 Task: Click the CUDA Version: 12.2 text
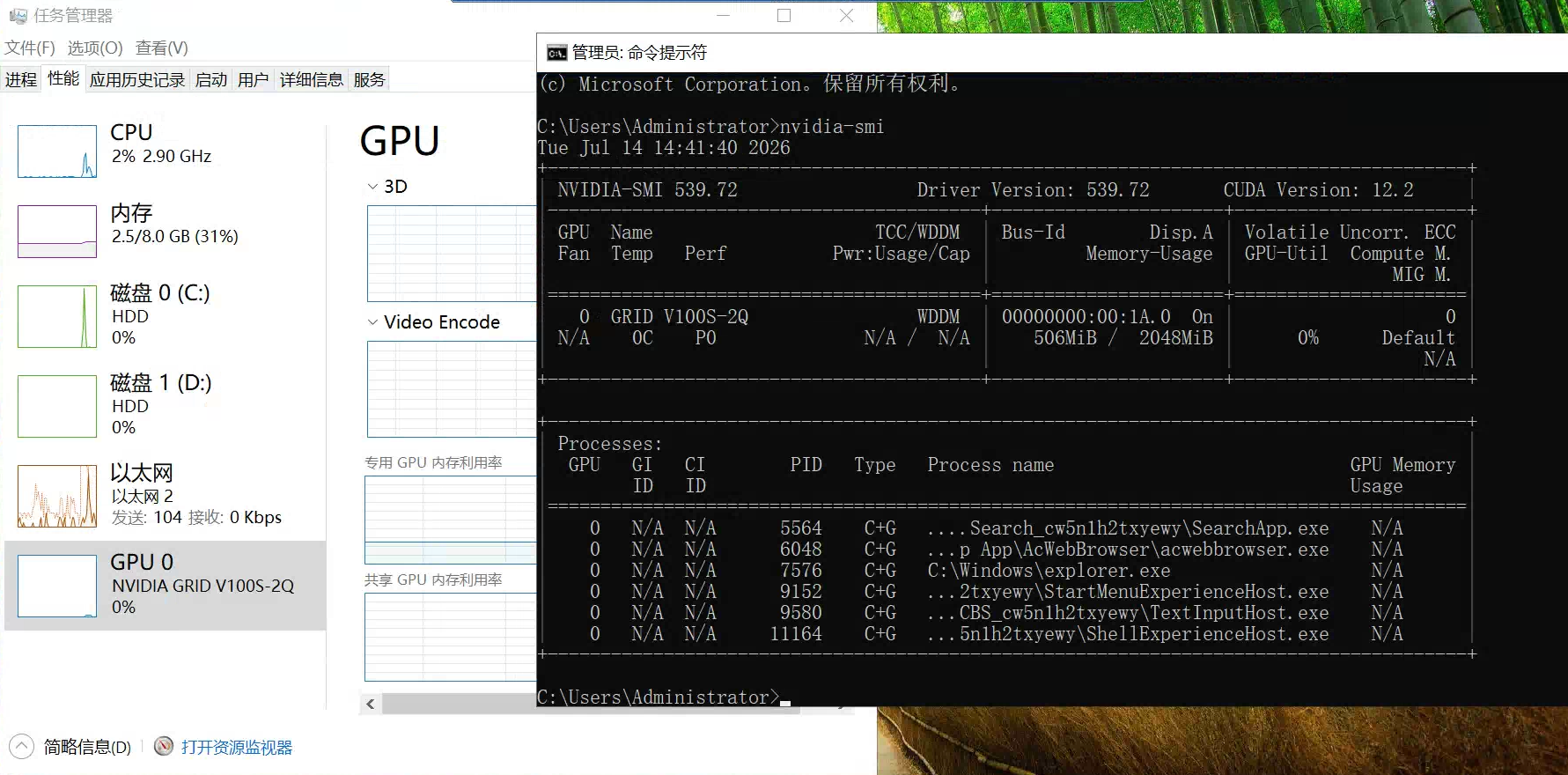(1318, 190)
